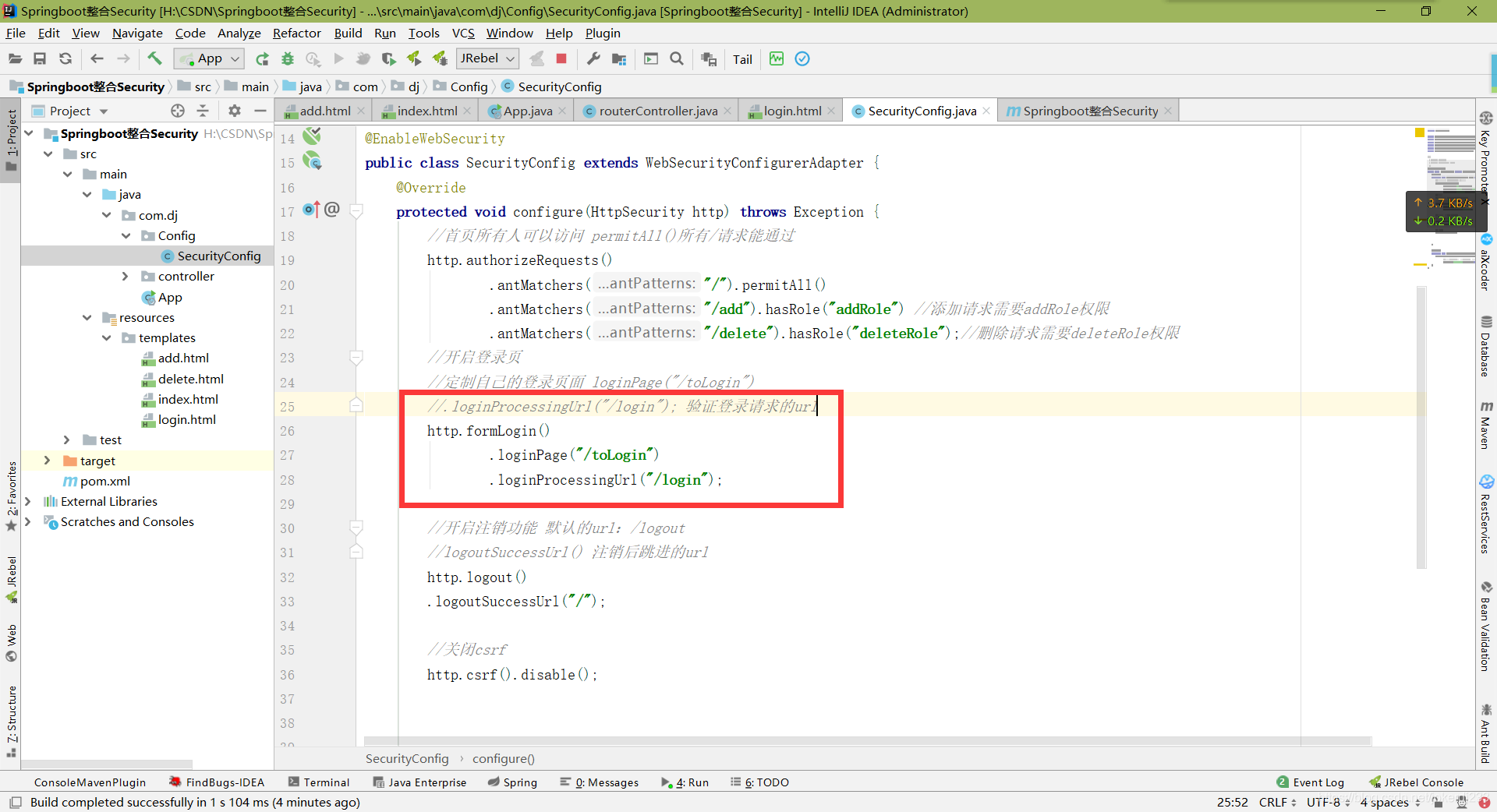Open the Project panel gear settings
The width and height of the screenshot is (1497, 812).
[x=235, y=111]
